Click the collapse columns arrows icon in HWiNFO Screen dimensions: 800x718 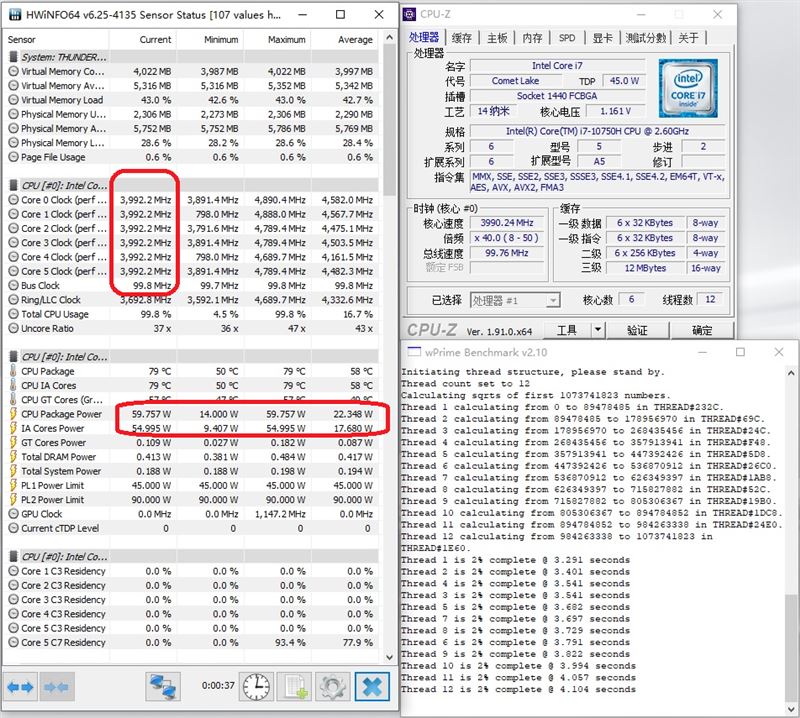56,687
